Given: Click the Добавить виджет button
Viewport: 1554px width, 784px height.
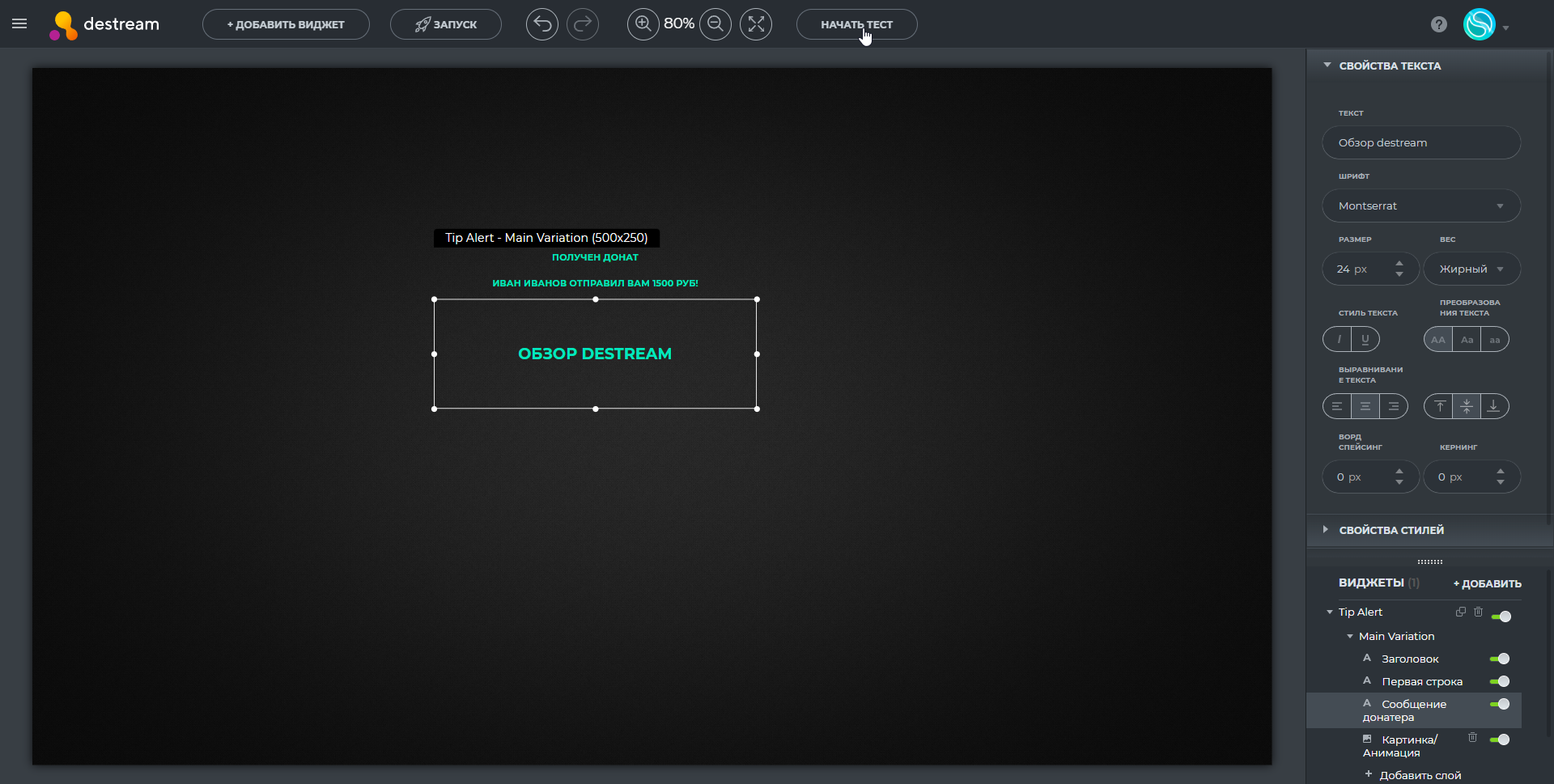Looking at the screenshot, I should click(x=286, y=24).
